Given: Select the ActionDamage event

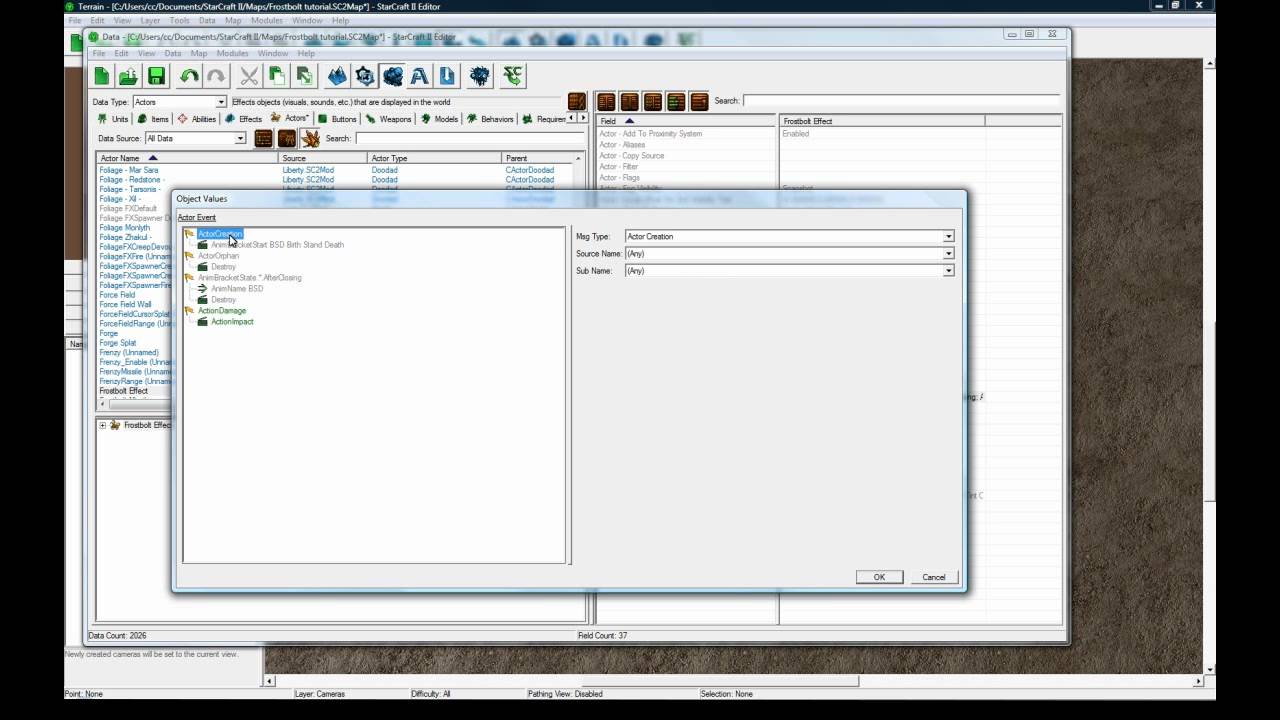Looking at the screenshot, I should tap(221, 311).
